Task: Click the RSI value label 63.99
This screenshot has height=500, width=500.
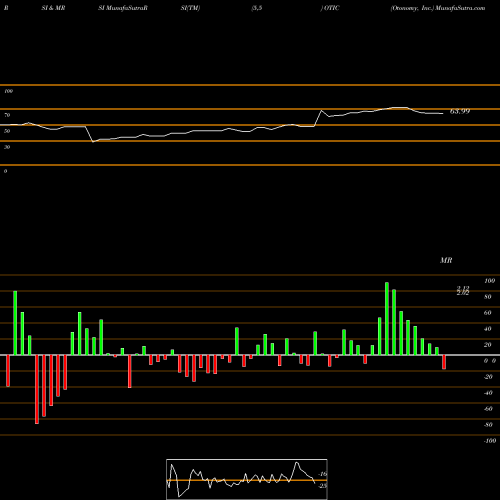Action: click(460, 111)
